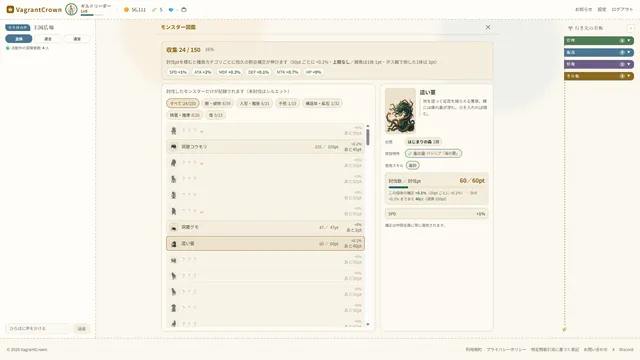Switch to chat tab right after 全体
This screenshot has width=640, height=360.
pos(48,39)
